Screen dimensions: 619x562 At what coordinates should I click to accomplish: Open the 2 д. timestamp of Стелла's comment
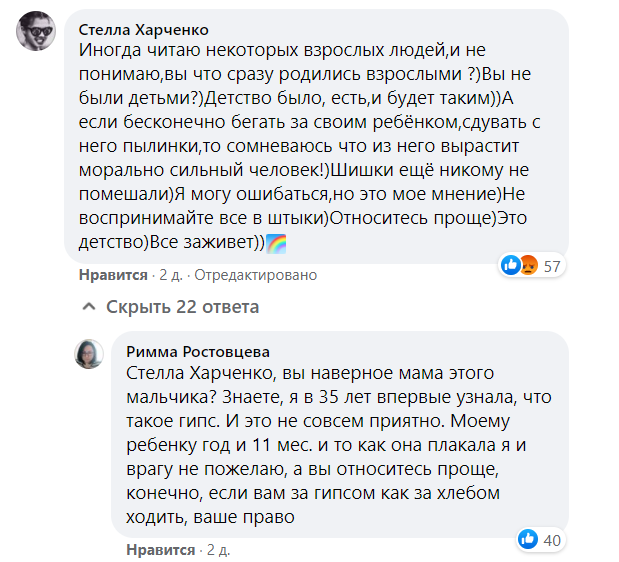169,275
